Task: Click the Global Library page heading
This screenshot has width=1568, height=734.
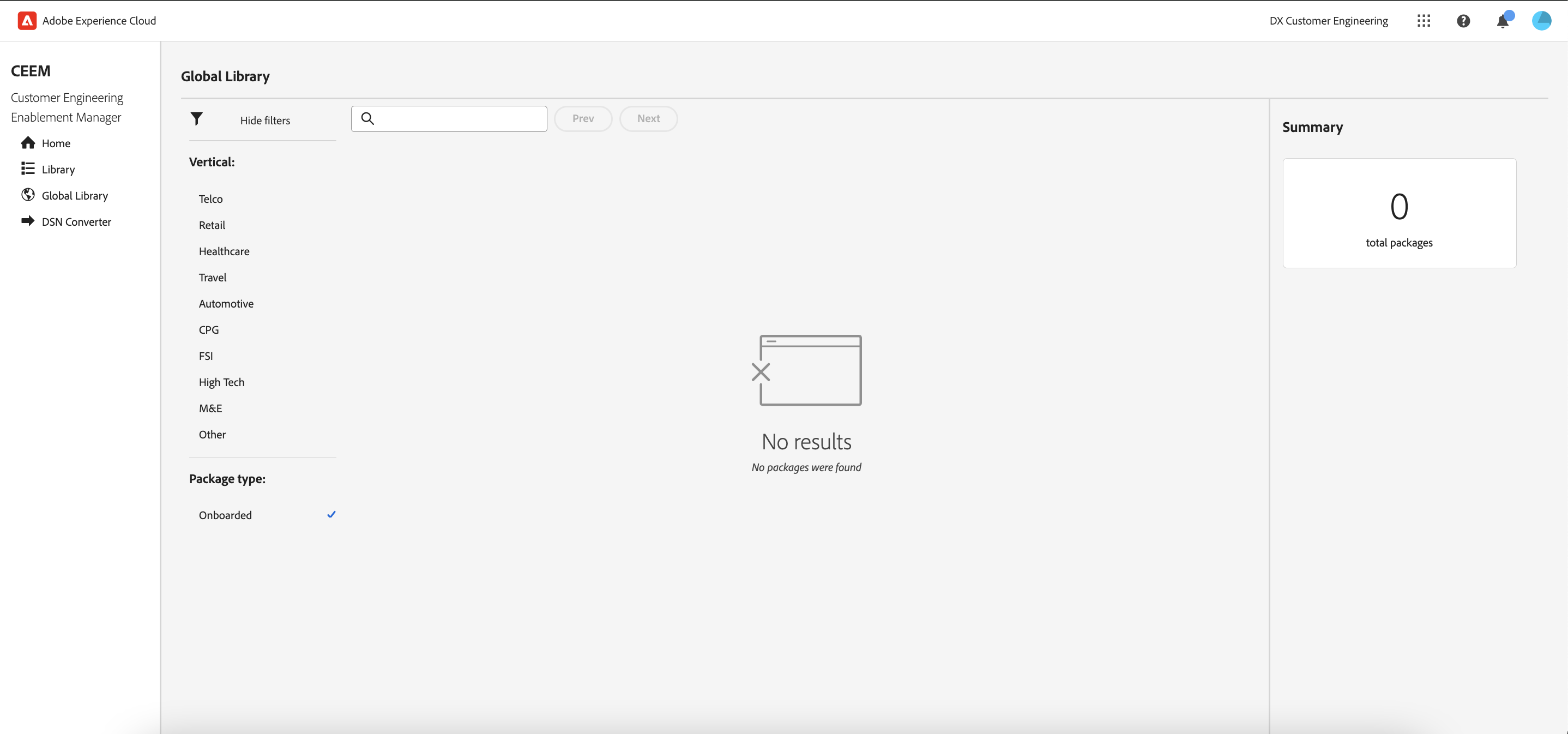Action: (225, 76)
